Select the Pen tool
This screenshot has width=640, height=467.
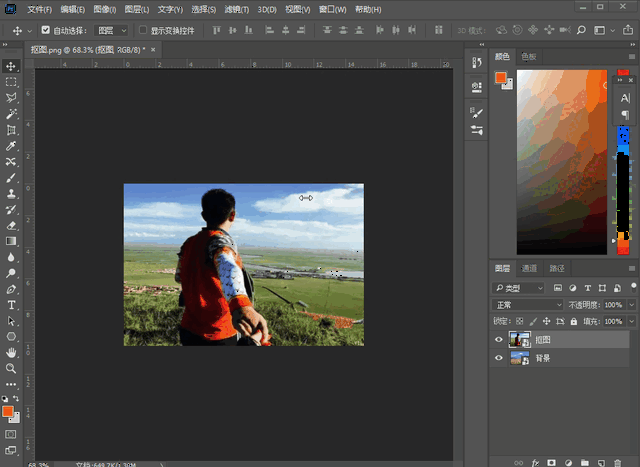click(x=11, y=289)
